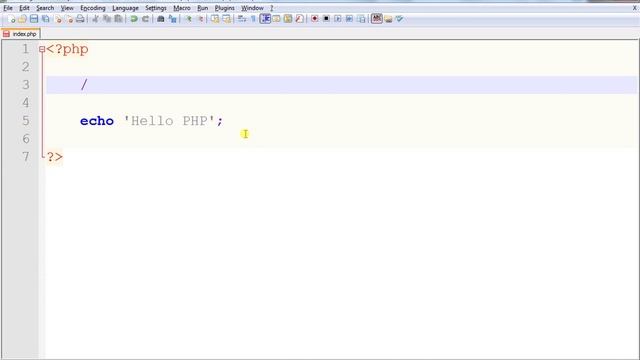
Task: Click line number 2 in the margin
Action: pyautogui.click(x=25, y=67)
